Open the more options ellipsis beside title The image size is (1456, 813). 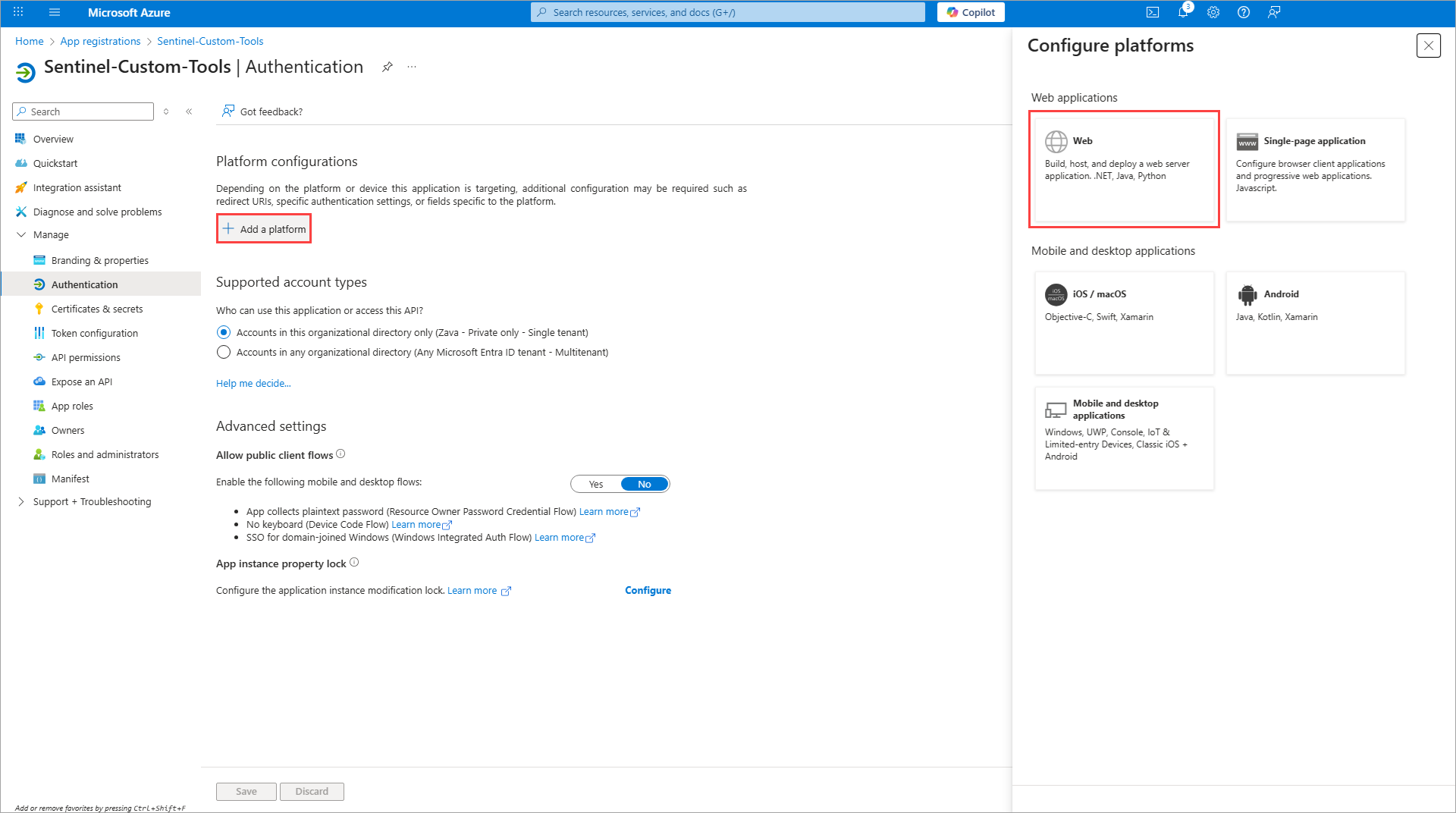click(x=412, y=67)
